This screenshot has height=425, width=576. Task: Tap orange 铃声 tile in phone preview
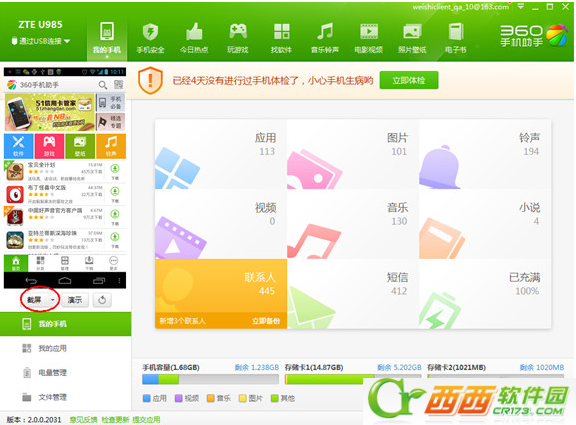click(111, 146)
